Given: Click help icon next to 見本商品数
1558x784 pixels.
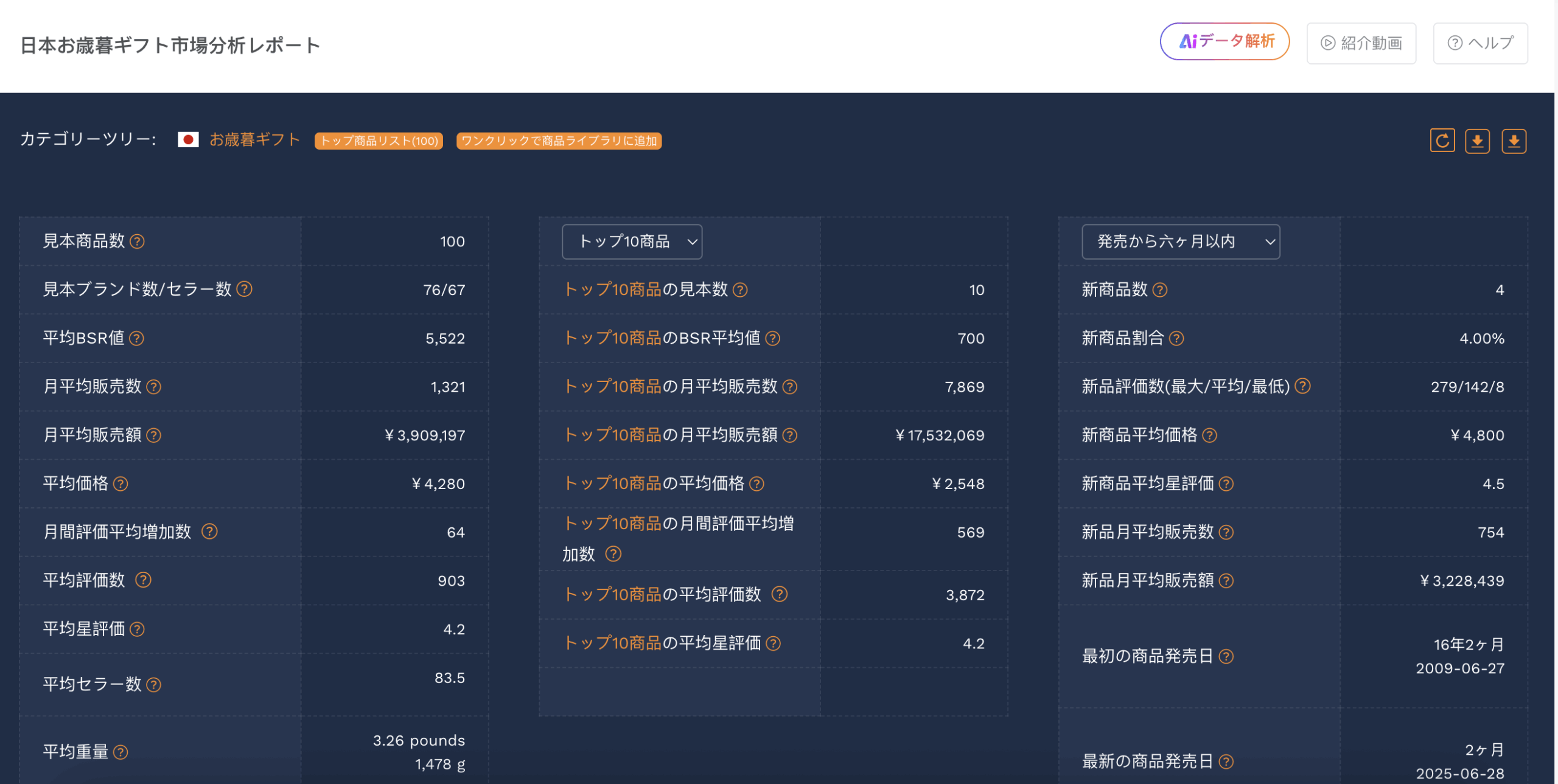Looking at the screenshot, I should click(138, 241).
